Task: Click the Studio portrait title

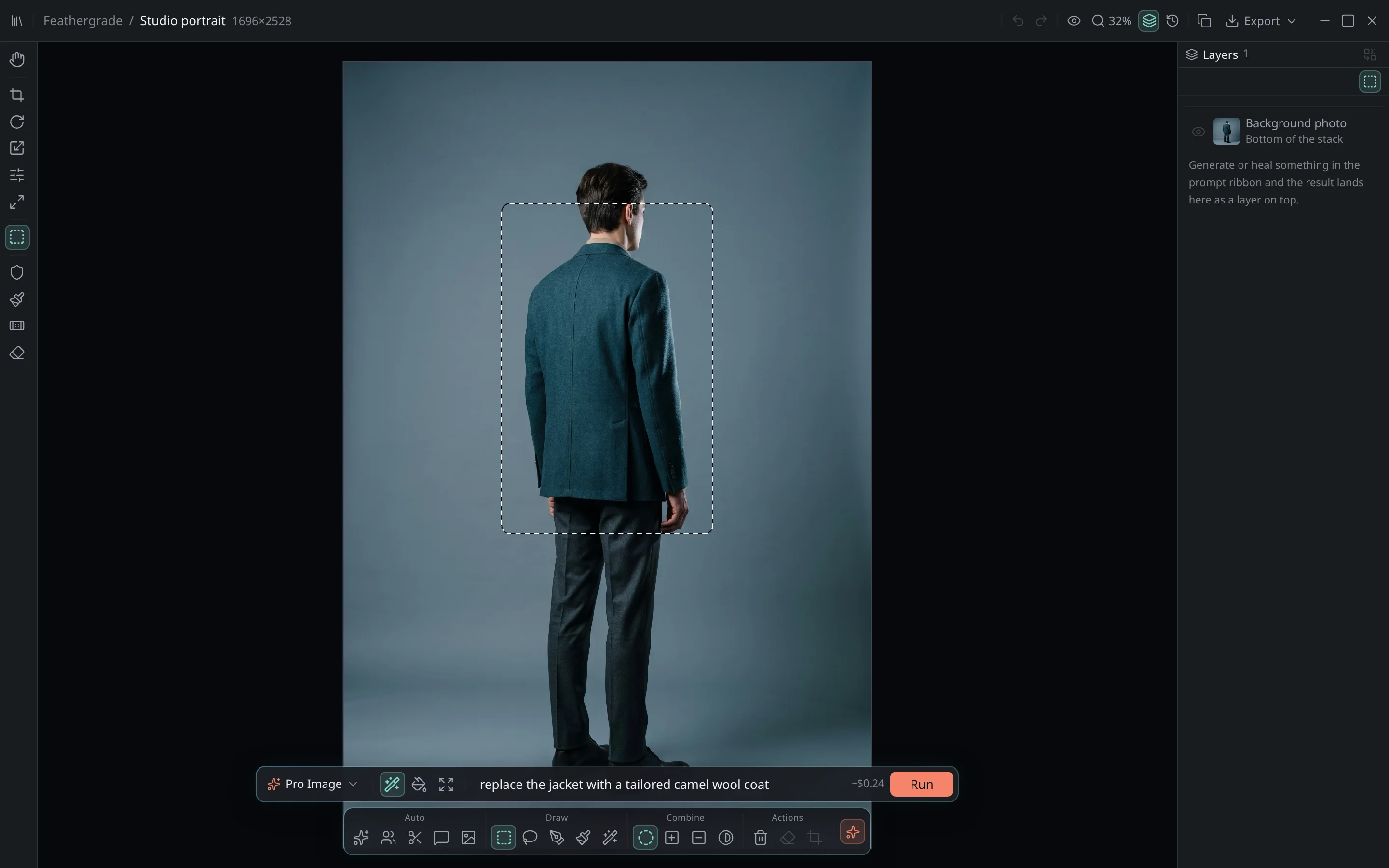Action: tap(182, 21)
